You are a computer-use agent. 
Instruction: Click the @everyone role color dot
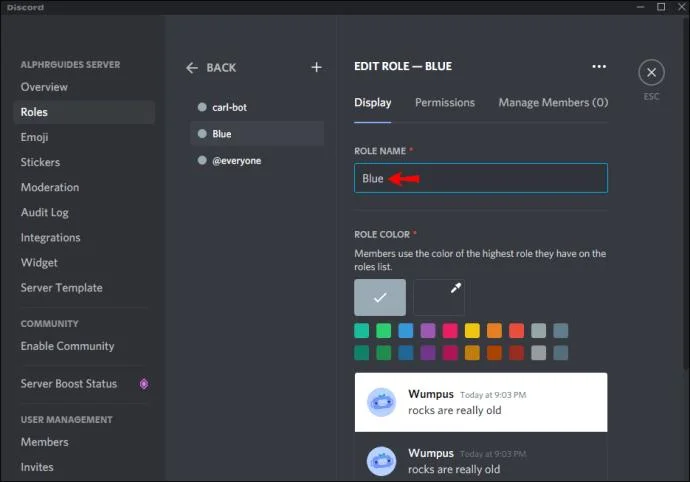coord(202,160)
